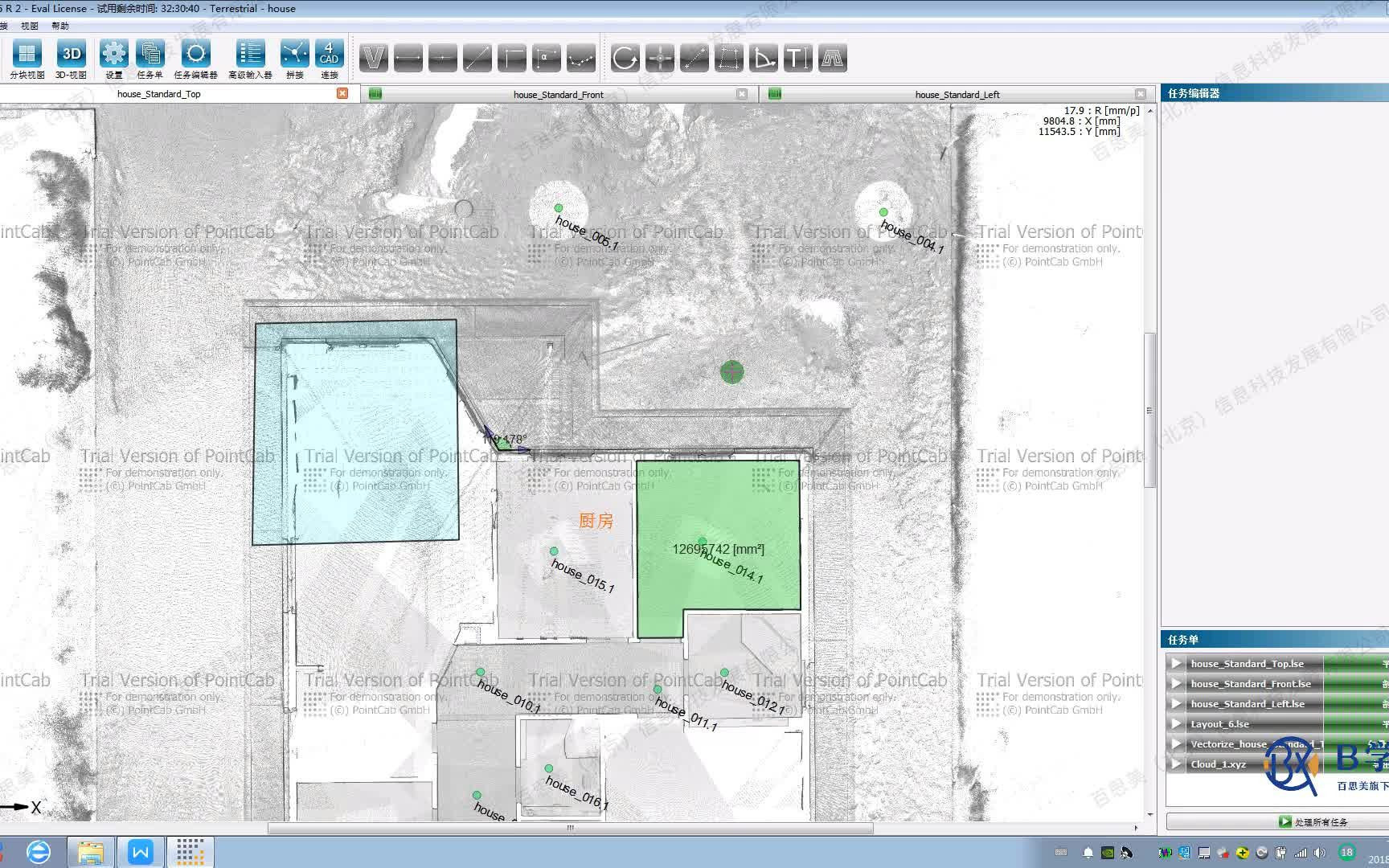Image resolution: width=1389 pixels, height=868 pixels.
Task: Click the NVIDIA icon in system tray
Action: coord(1107,853)
